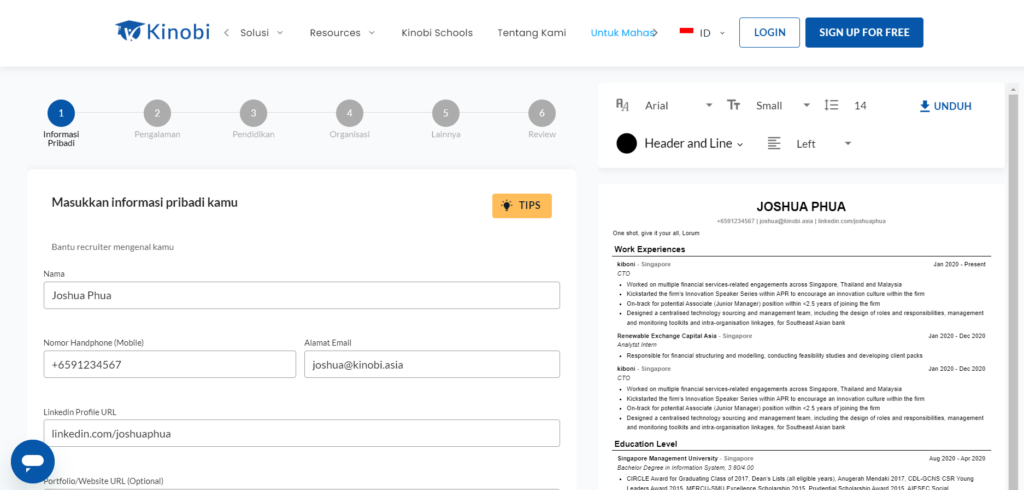This screenshot has width=1024, height=490.
Task: Click the Nama input field
Action: point(301,295)
